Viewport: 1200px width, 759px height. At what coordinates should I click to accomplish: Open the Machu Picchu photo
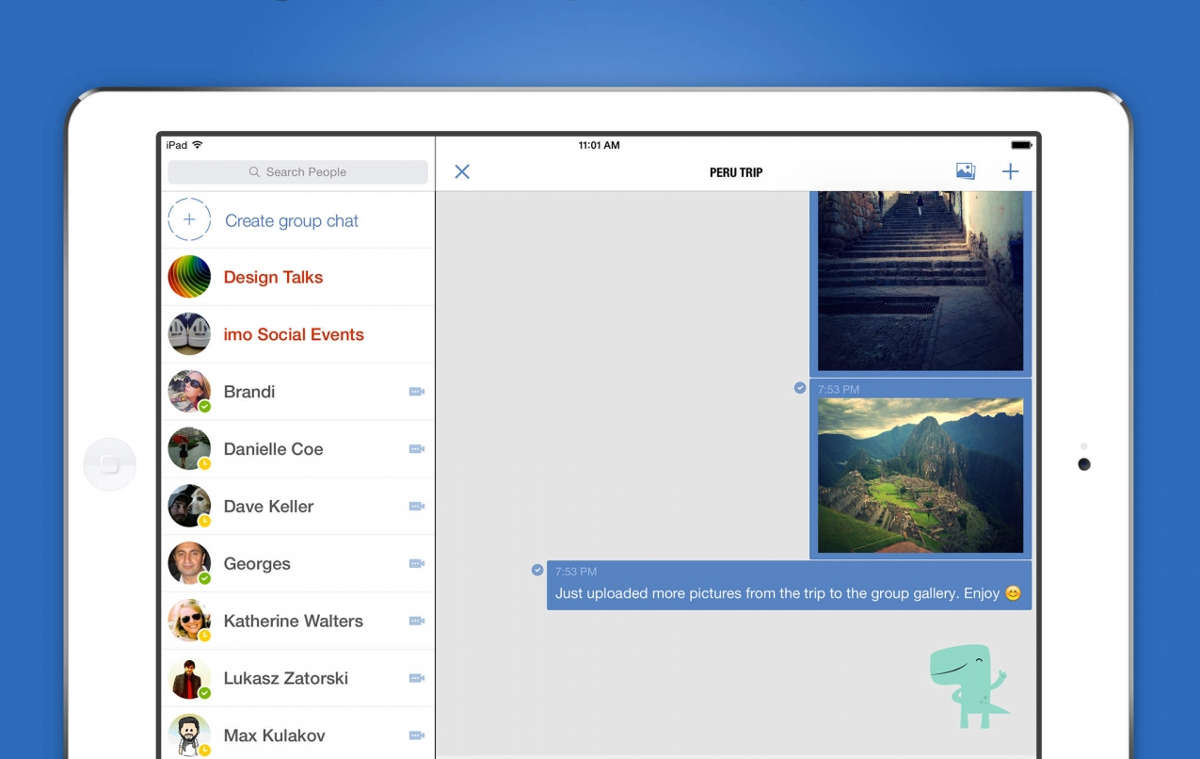(x=920, y=475)
